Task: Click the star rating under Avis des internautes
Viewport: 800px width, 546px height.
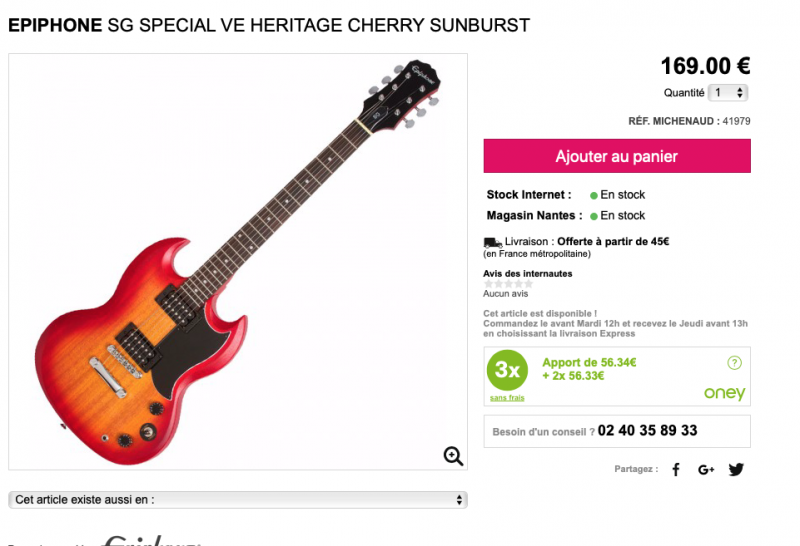Action: [508, 284]
